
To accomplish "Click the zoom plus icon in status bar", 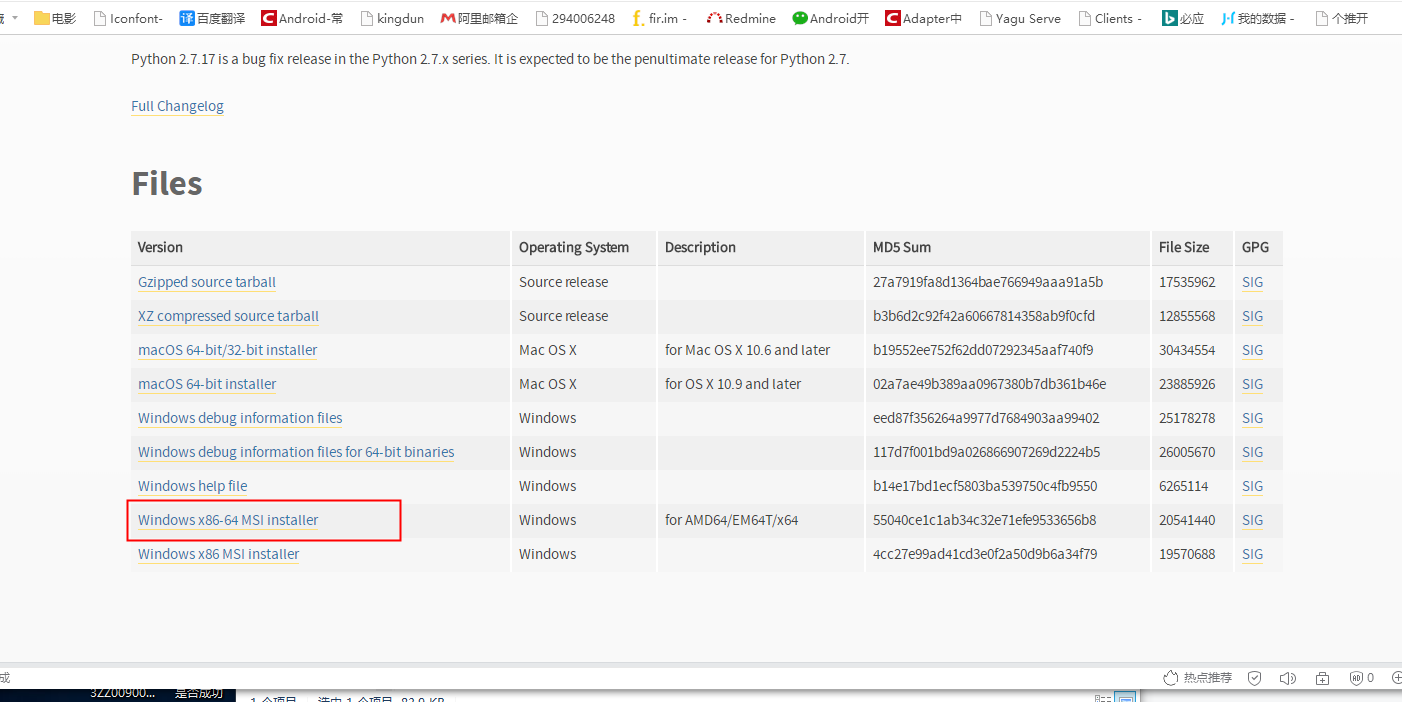I will (x=1396, y=678).
